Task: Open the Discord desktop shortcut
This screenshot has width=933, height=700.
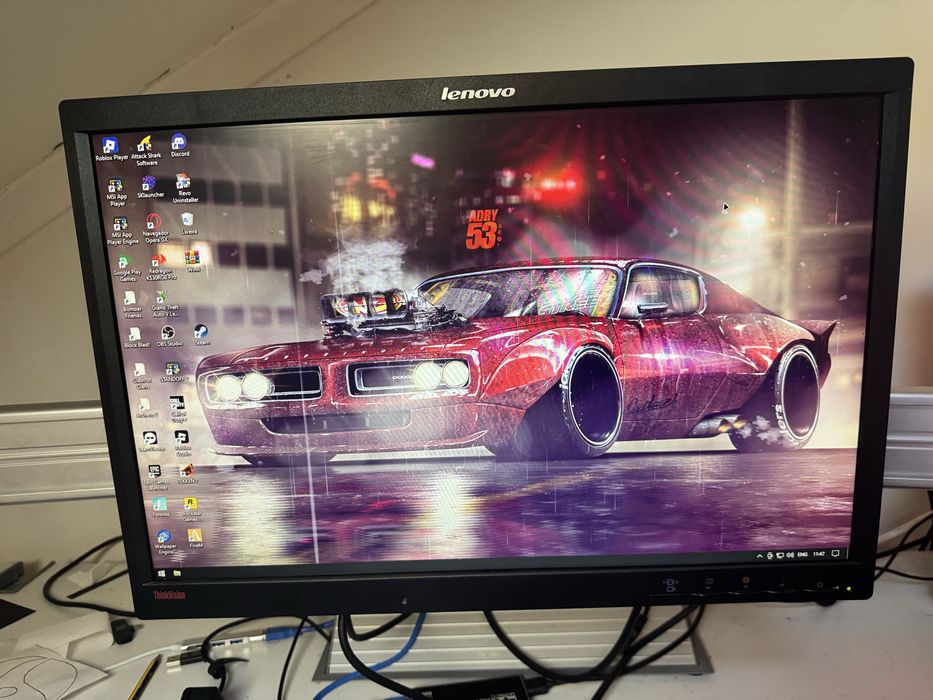Action: coord(179,145)
